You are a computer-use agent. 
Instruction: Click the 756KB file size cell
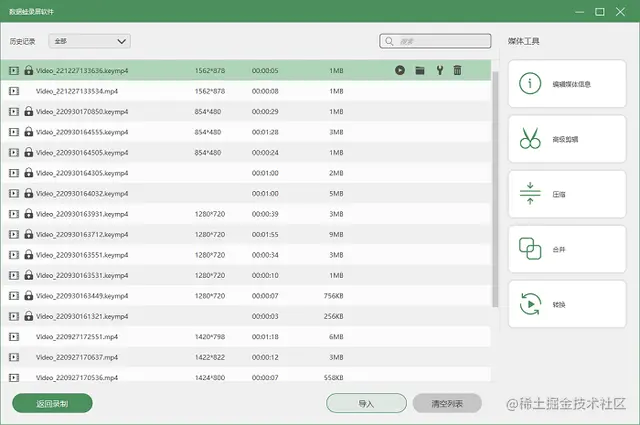(x=333, y=296)
